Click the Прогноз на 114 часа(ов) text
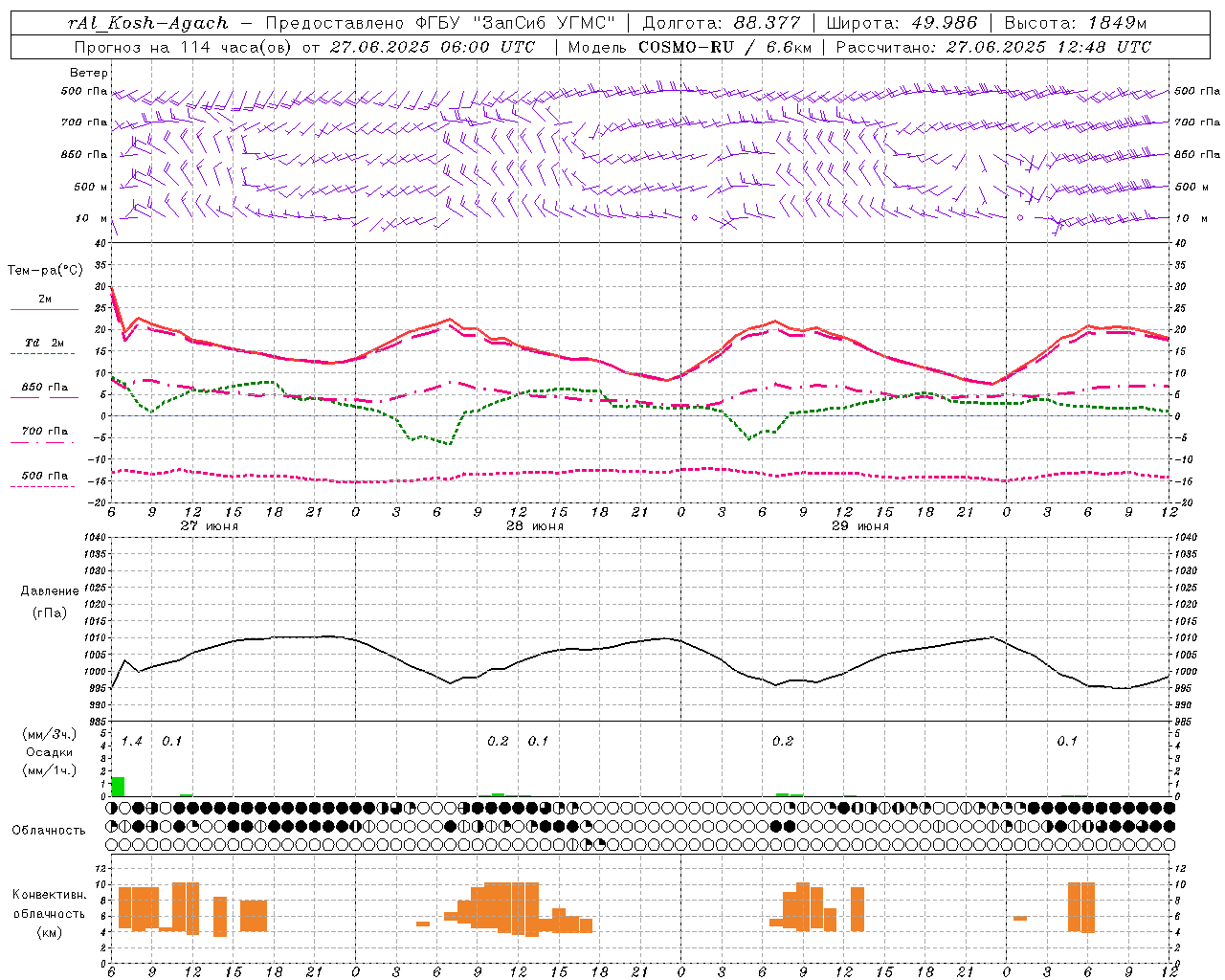The height and width of the screenshot is (980, 1225). 184,47
